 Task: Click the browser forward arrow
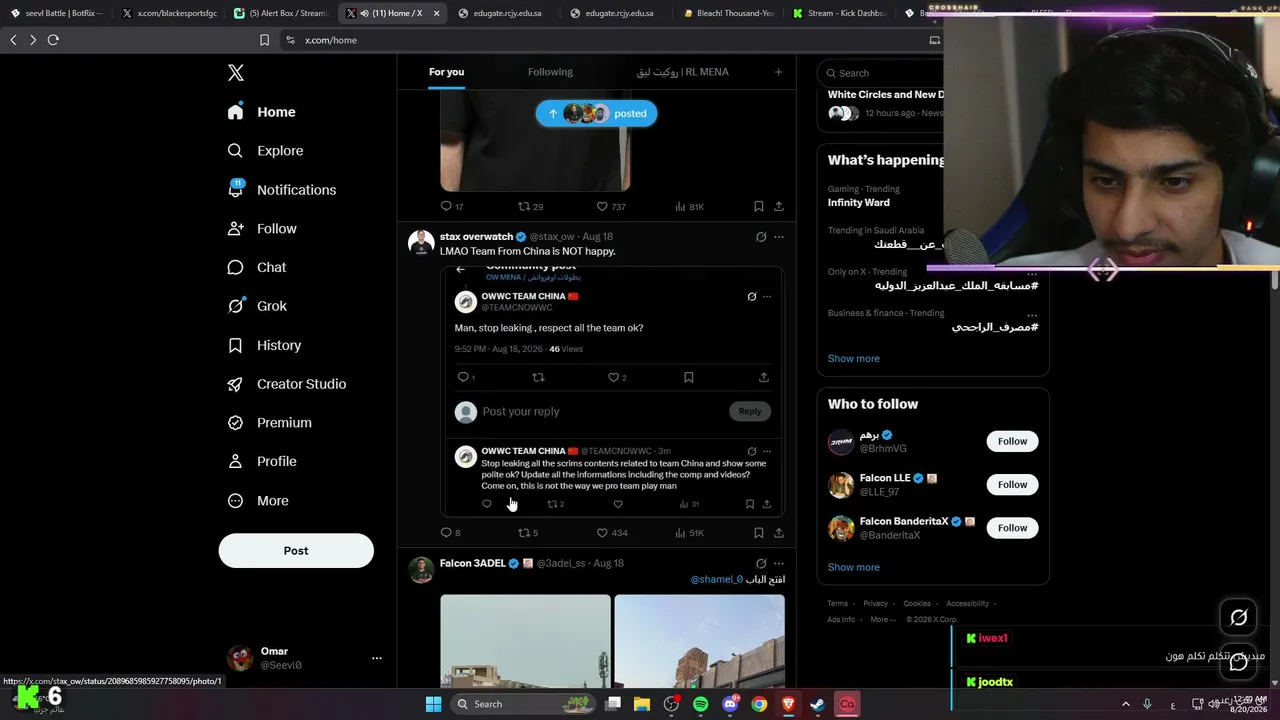click(x=33, y=40)
